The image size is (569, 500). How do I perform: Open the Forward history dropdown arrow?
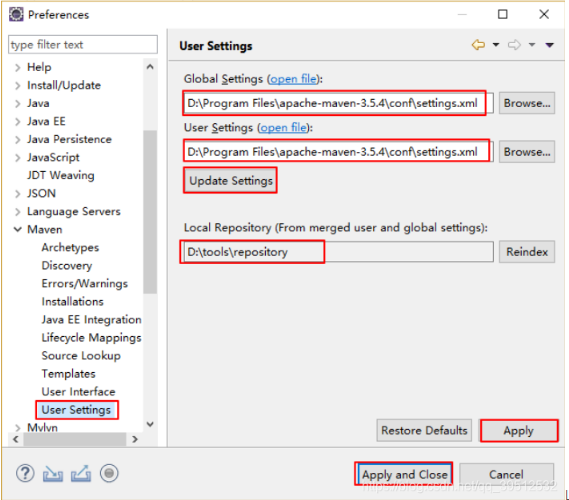pyautogui.click(x=532, y=45)
